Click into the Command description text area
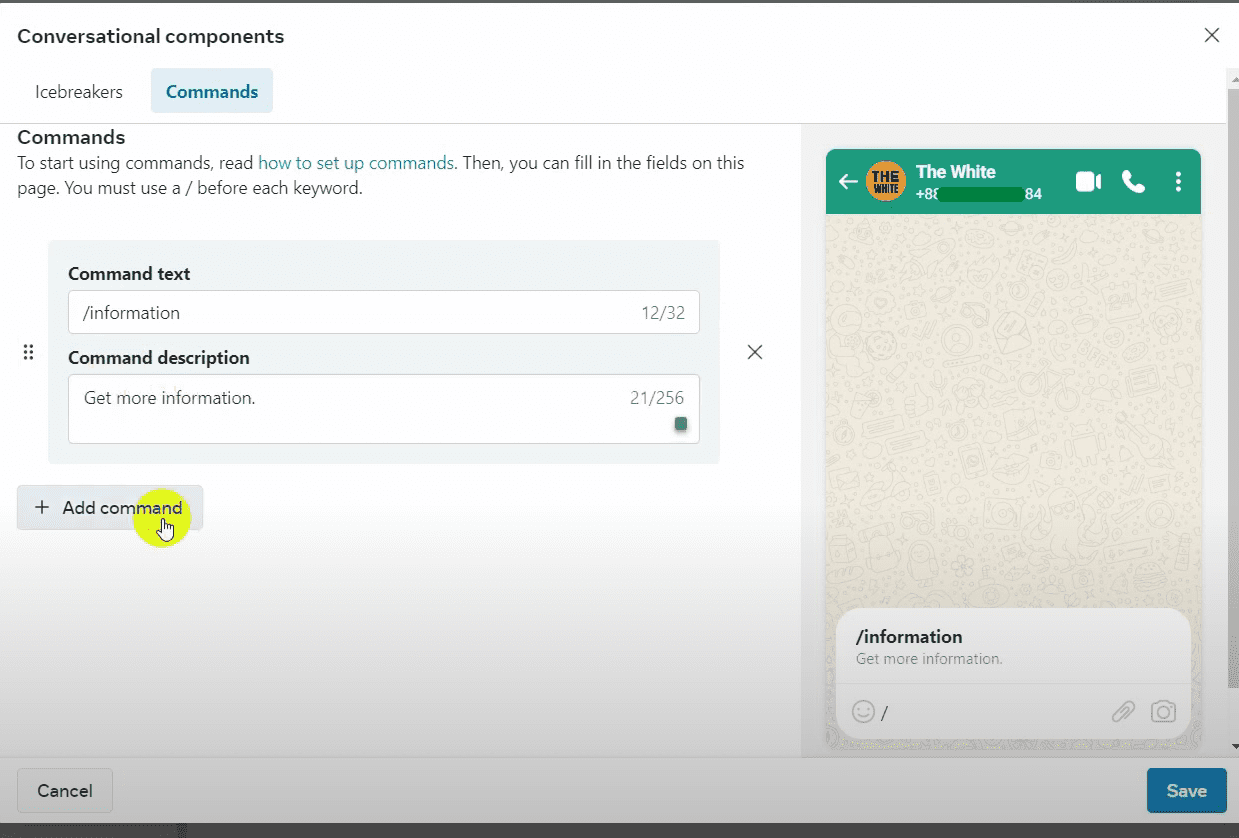1239x838 pixels. [350, 409]
